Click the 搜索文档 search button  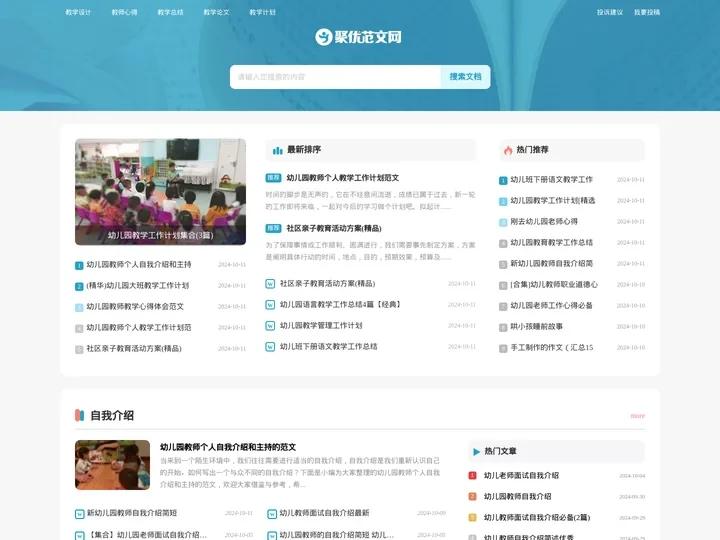(465, 77)
